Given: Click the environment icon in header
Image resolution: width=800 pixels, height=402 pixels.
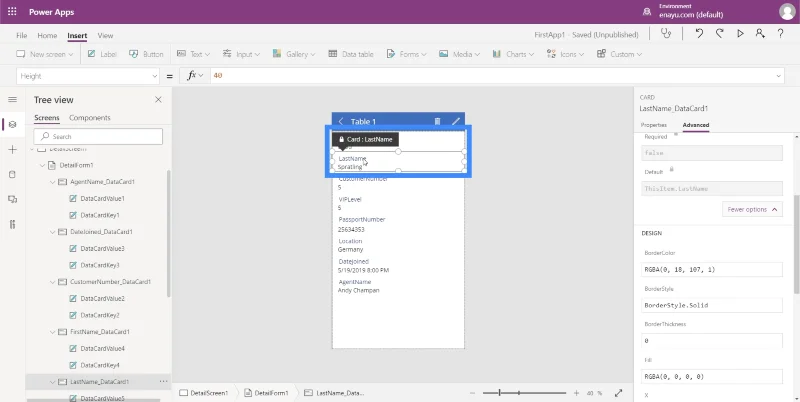Looking at the screenshot, I should coord(647,11).
